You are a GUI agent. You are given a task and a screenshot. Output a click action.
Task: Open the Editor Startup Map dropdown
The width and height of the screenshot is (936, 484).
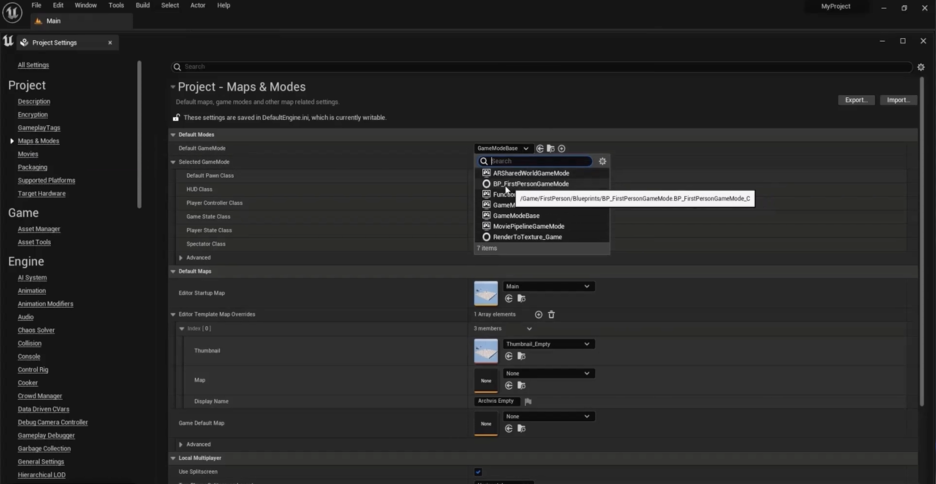click(549, 286)
